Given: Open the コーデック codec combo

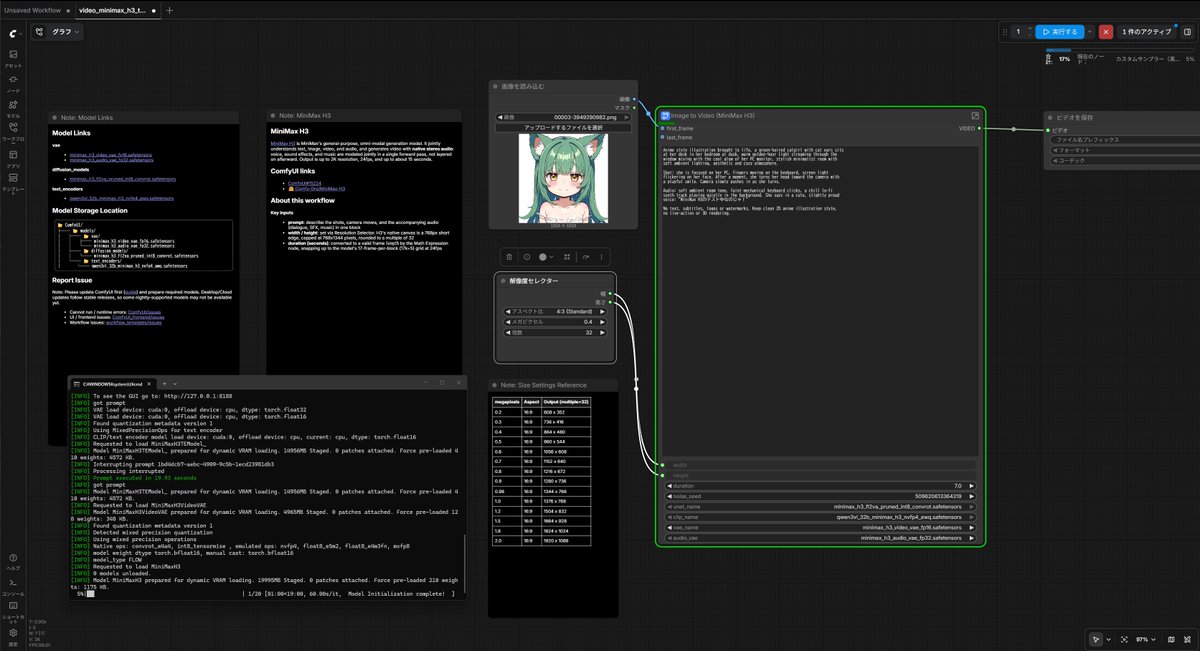Looking at the screenshot, I should pyautogui.click(x=1125, y=160).
